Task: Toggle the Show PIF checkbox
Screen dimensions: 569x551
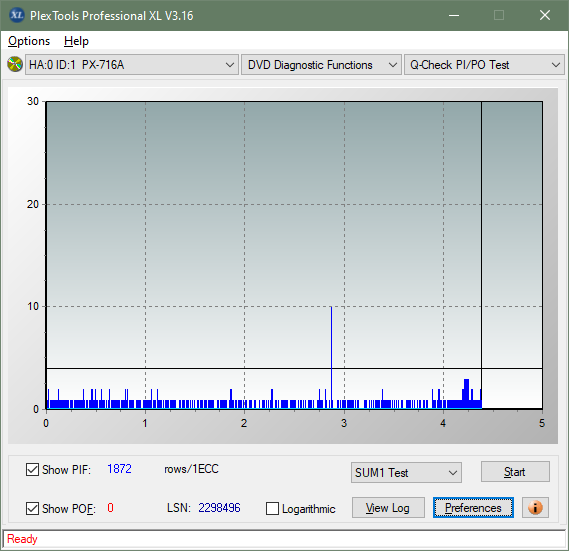Action: pyautogui.click(x=32, y=469)
